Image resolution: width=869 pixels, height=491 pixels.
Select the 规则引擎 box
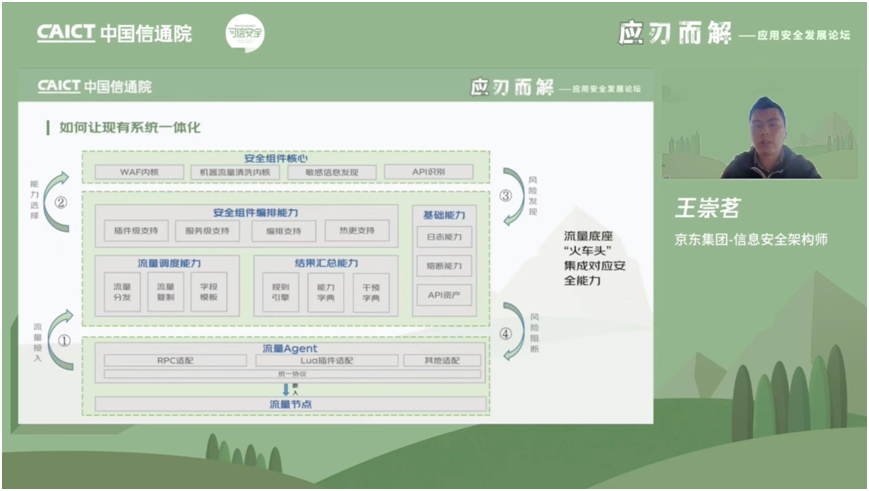click(280, 293)
